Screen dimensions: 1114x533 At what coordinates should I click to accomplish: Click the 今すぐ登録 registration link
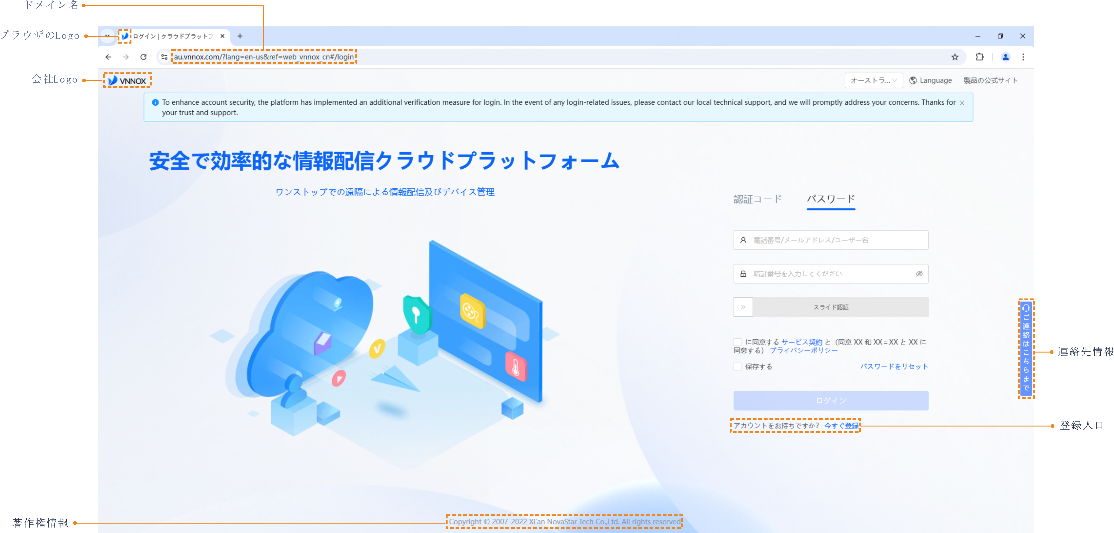(841, 426)
